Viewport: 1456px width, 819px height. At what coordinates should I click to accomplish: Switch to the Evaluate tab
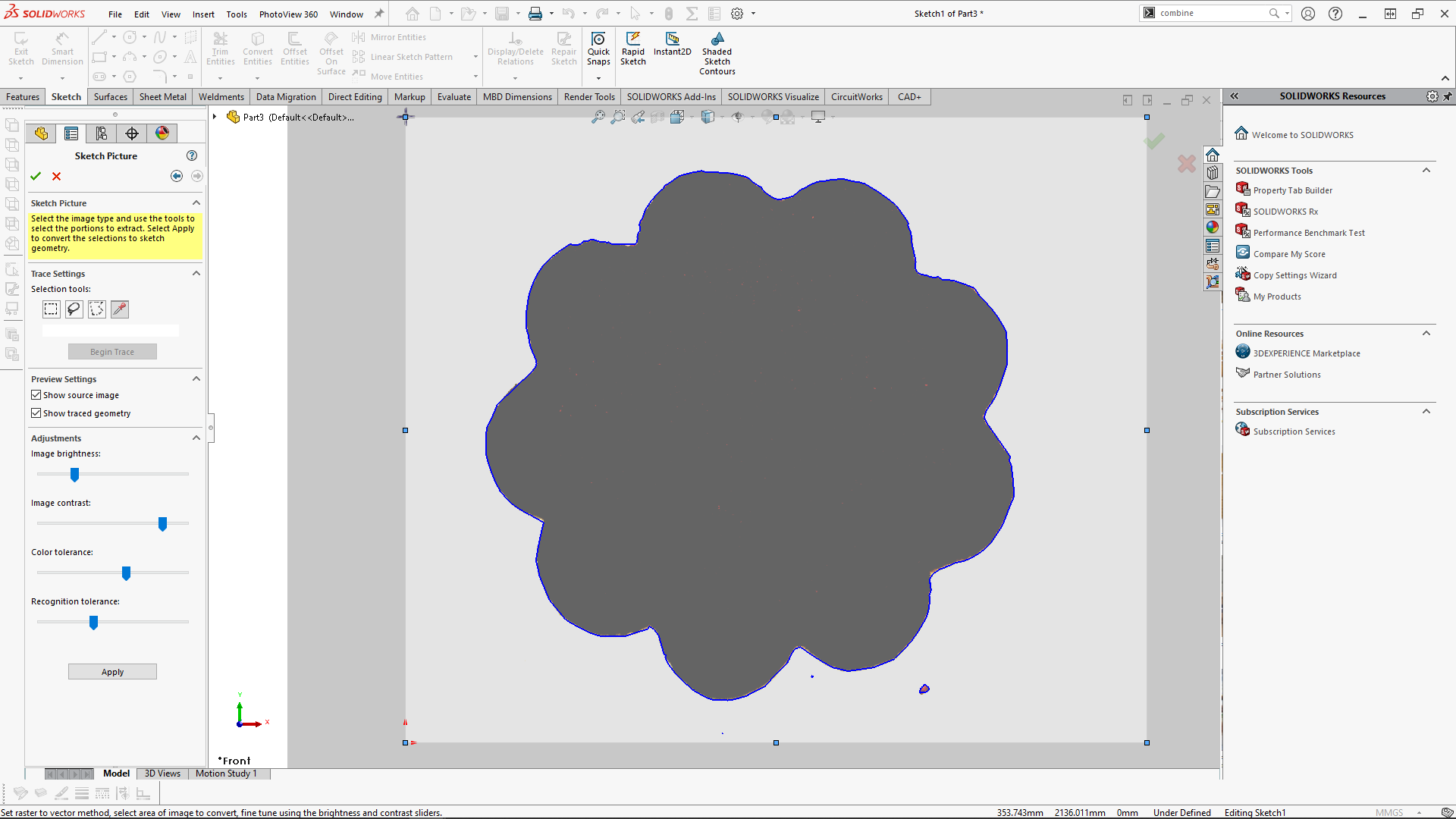(x=453, y=97)
